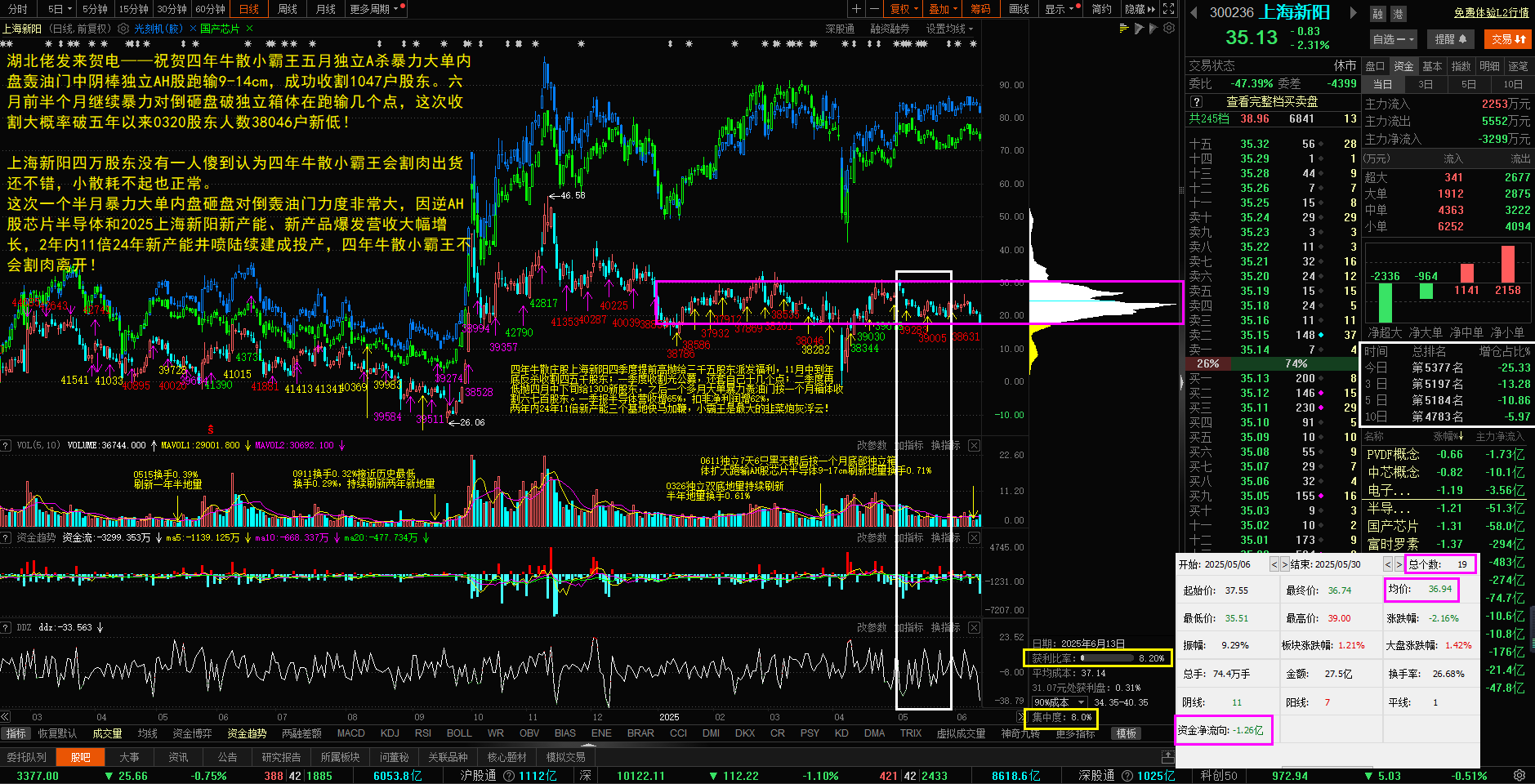Open 复权 dropdown
The width and height of the screenshot is (1535, 784).
click(x=904, y=9)
